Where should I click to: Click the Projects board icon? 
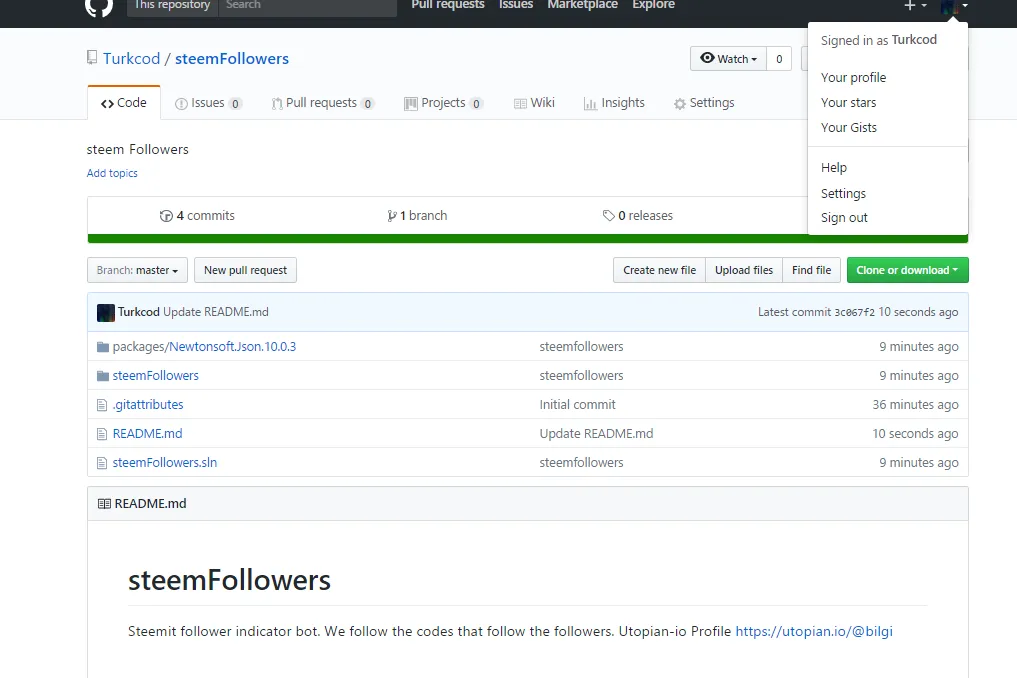pos(411,104)
